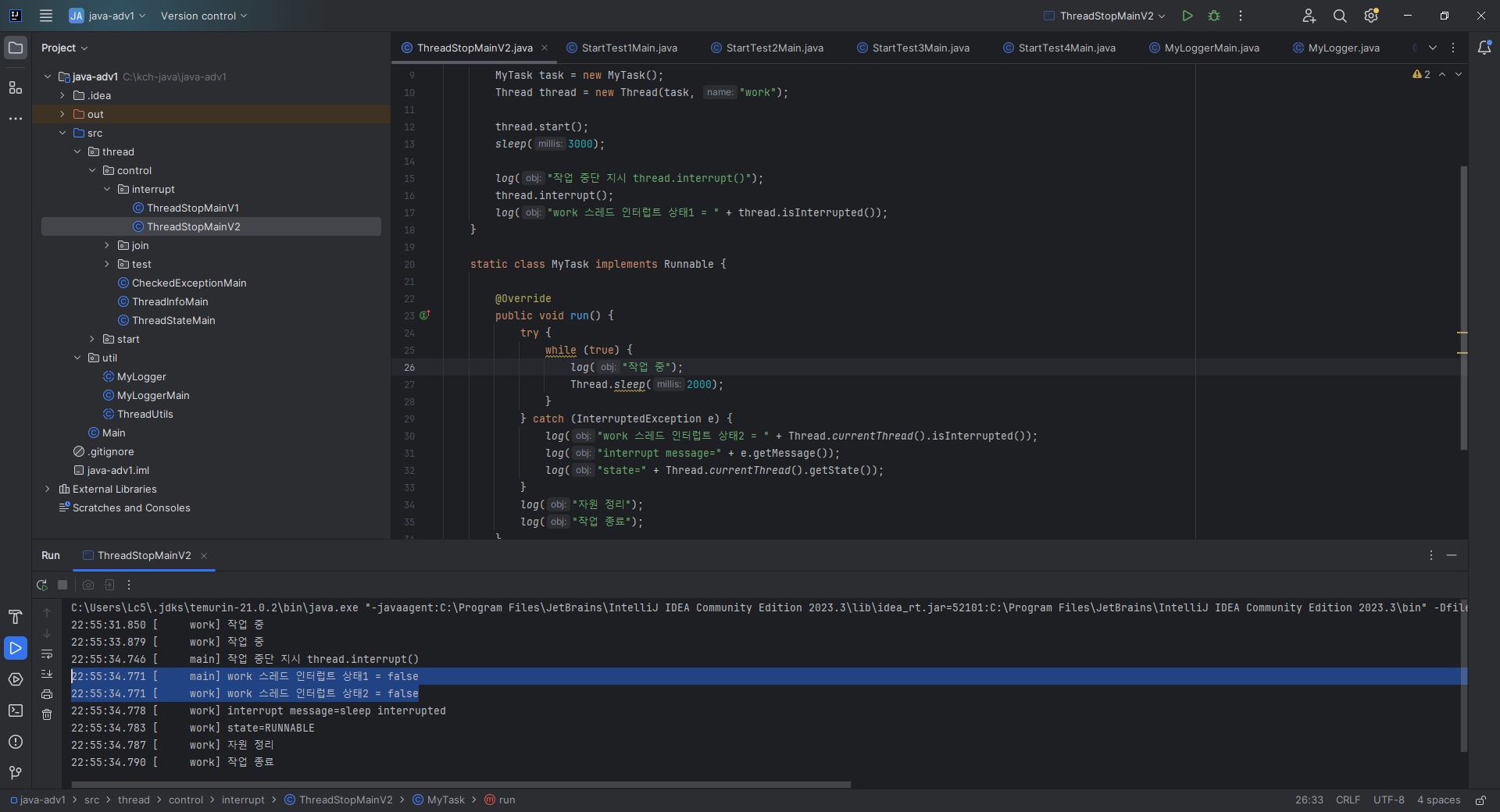This screenshot has height=812, width=1500.
Task: Stop the running process in Run panel
Action: (x=62, y=585)
